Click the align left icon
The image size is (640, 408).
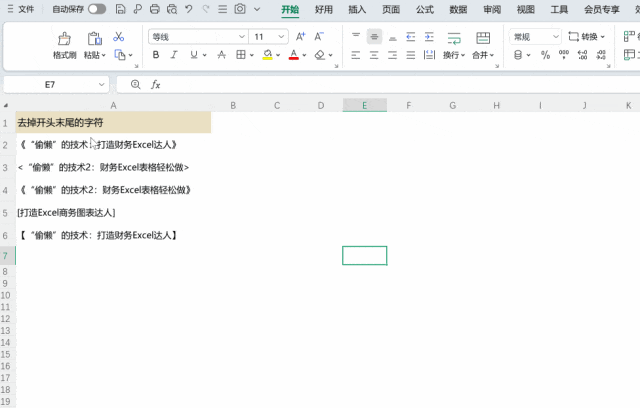click(356, 55)
